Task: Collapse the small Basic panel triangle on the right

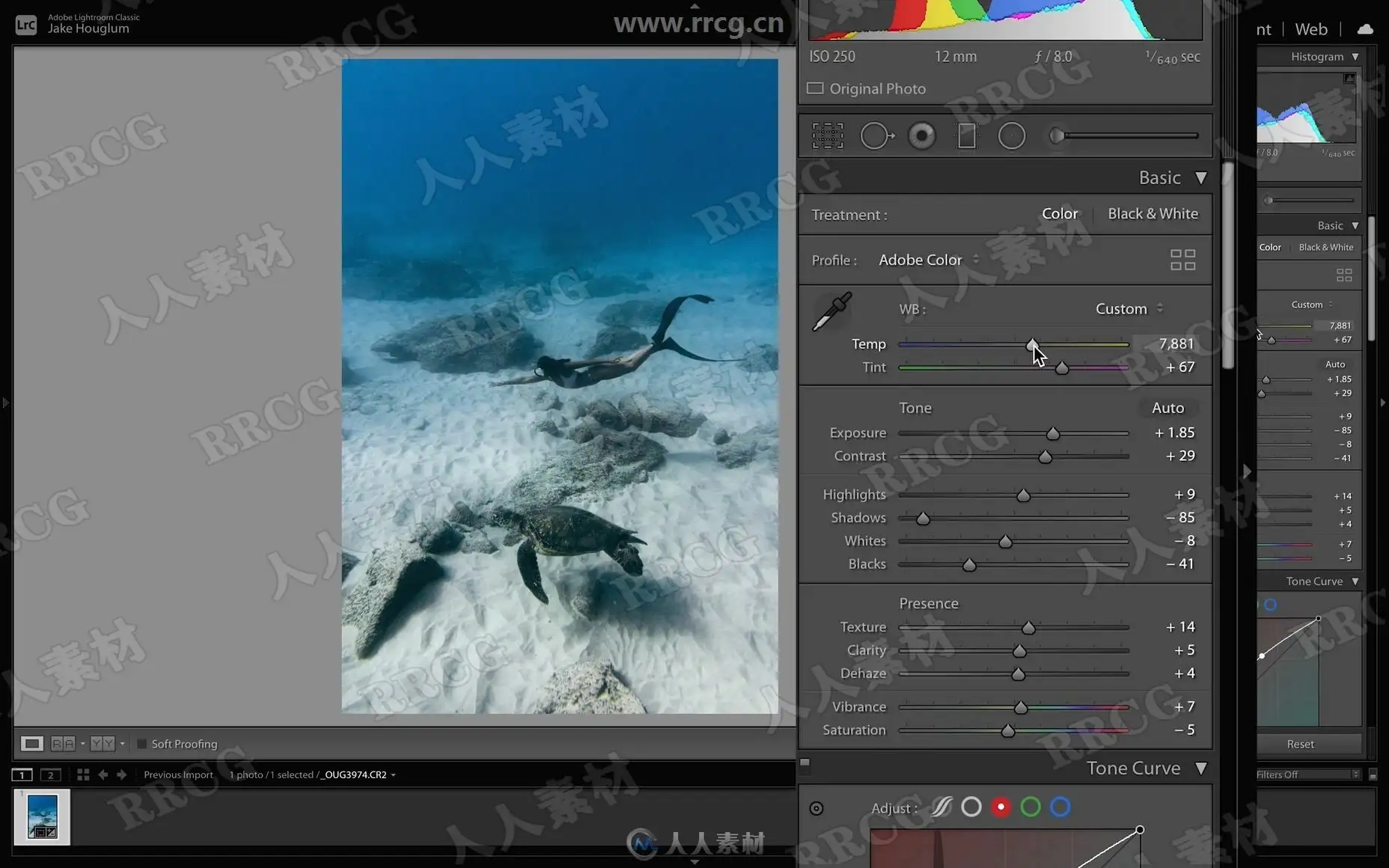Action: [1355, 226]
